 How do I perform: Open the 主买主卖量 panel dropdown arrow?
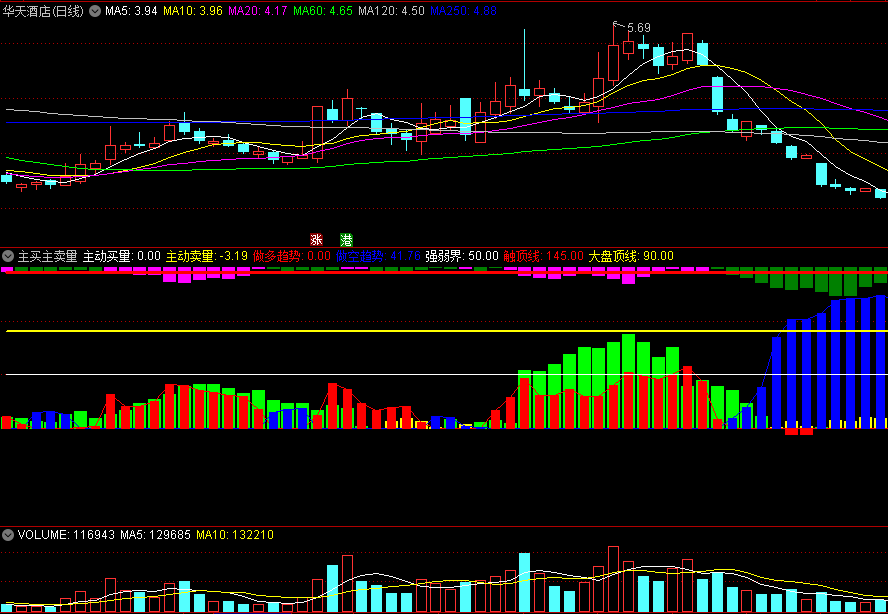tap(7, 256)
